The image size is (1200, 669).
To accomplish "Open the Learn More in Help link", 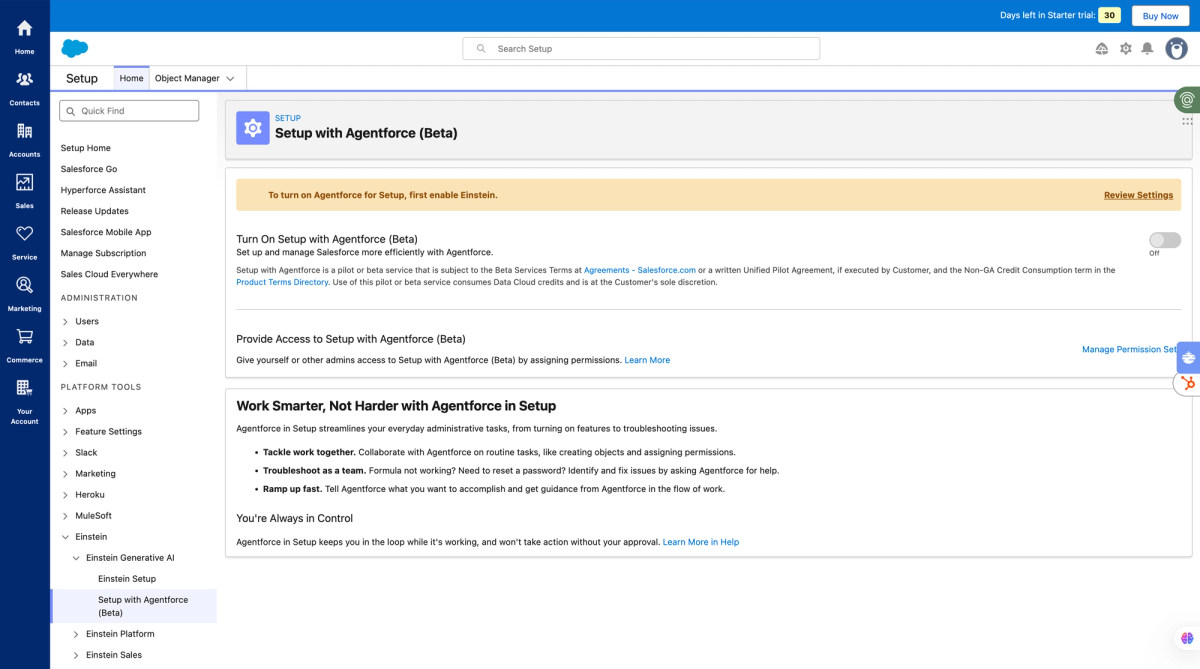I will [x=701, y=542].
